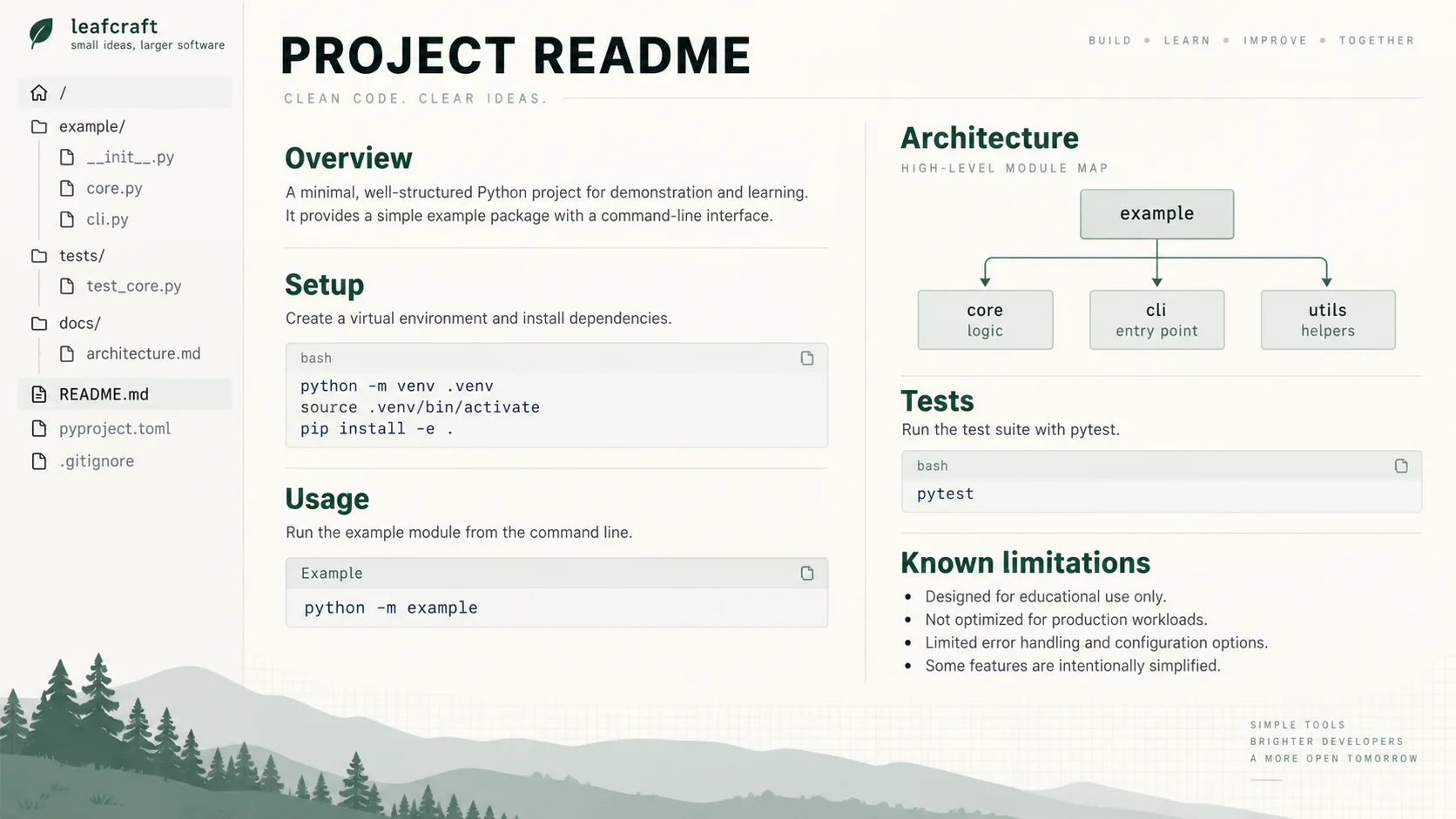Copy the Setup bash code block
The image size is (1456, 819).
click(807, 359)
